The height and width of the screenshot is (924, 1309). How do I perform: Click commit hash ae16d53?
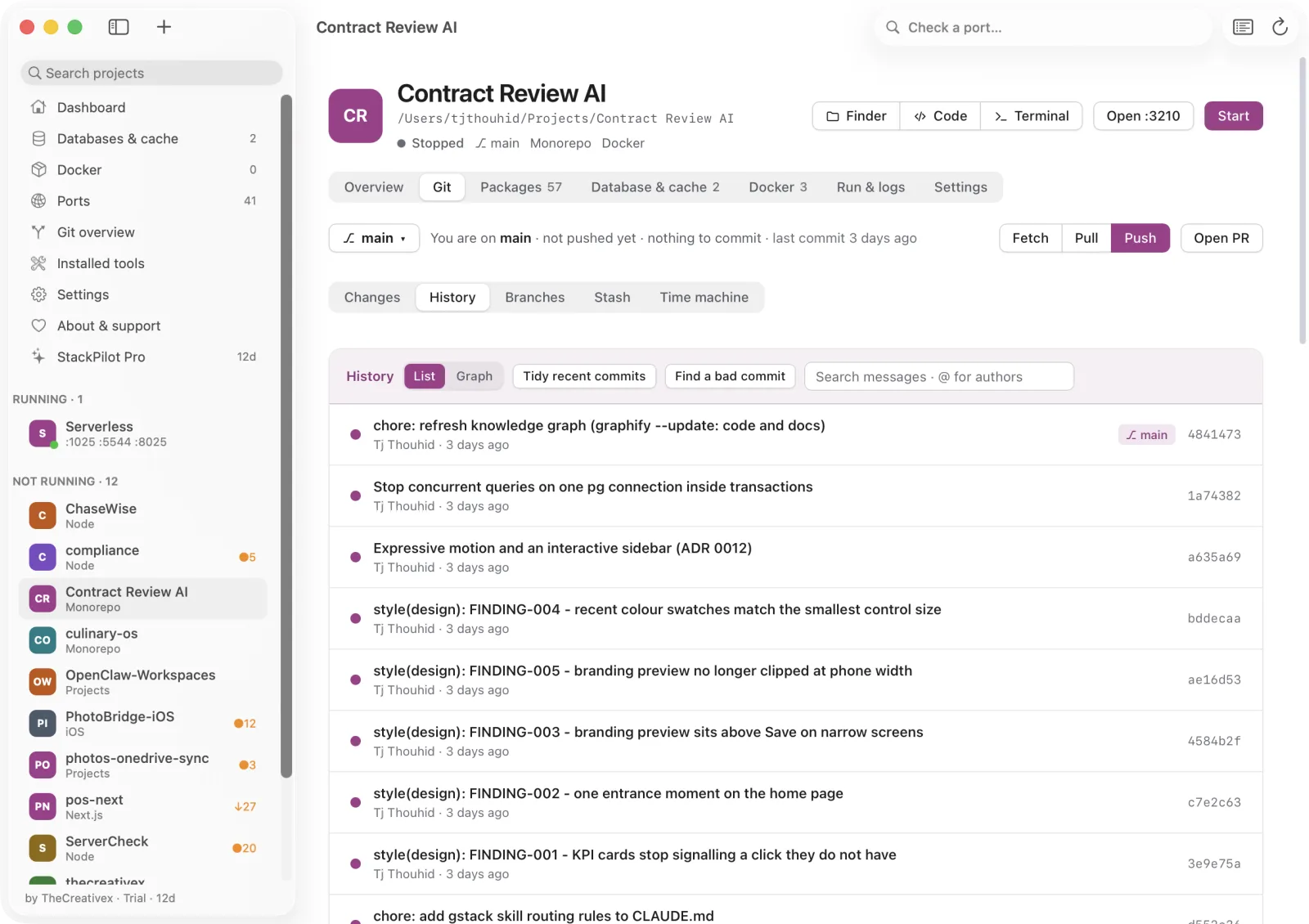1214,680
